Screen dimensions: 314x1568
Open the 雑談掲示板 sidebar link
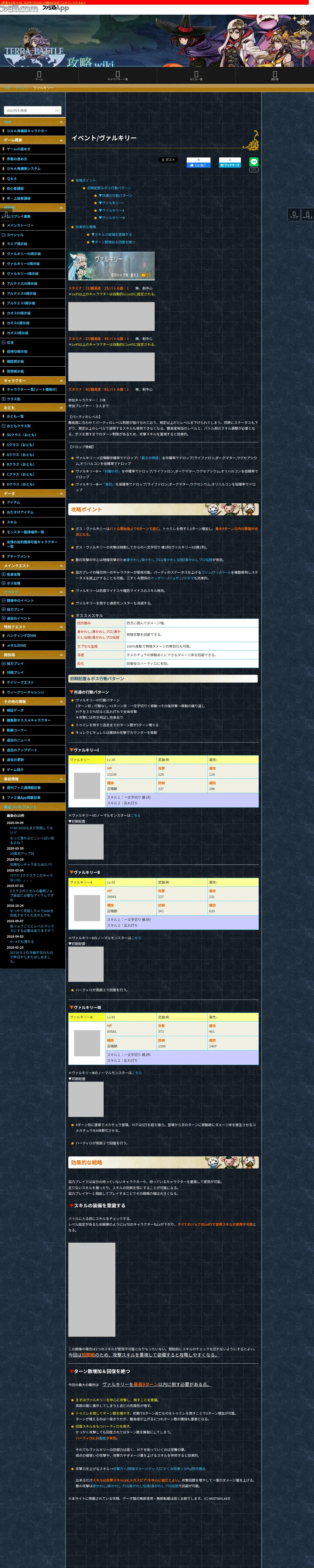(15, 362)
